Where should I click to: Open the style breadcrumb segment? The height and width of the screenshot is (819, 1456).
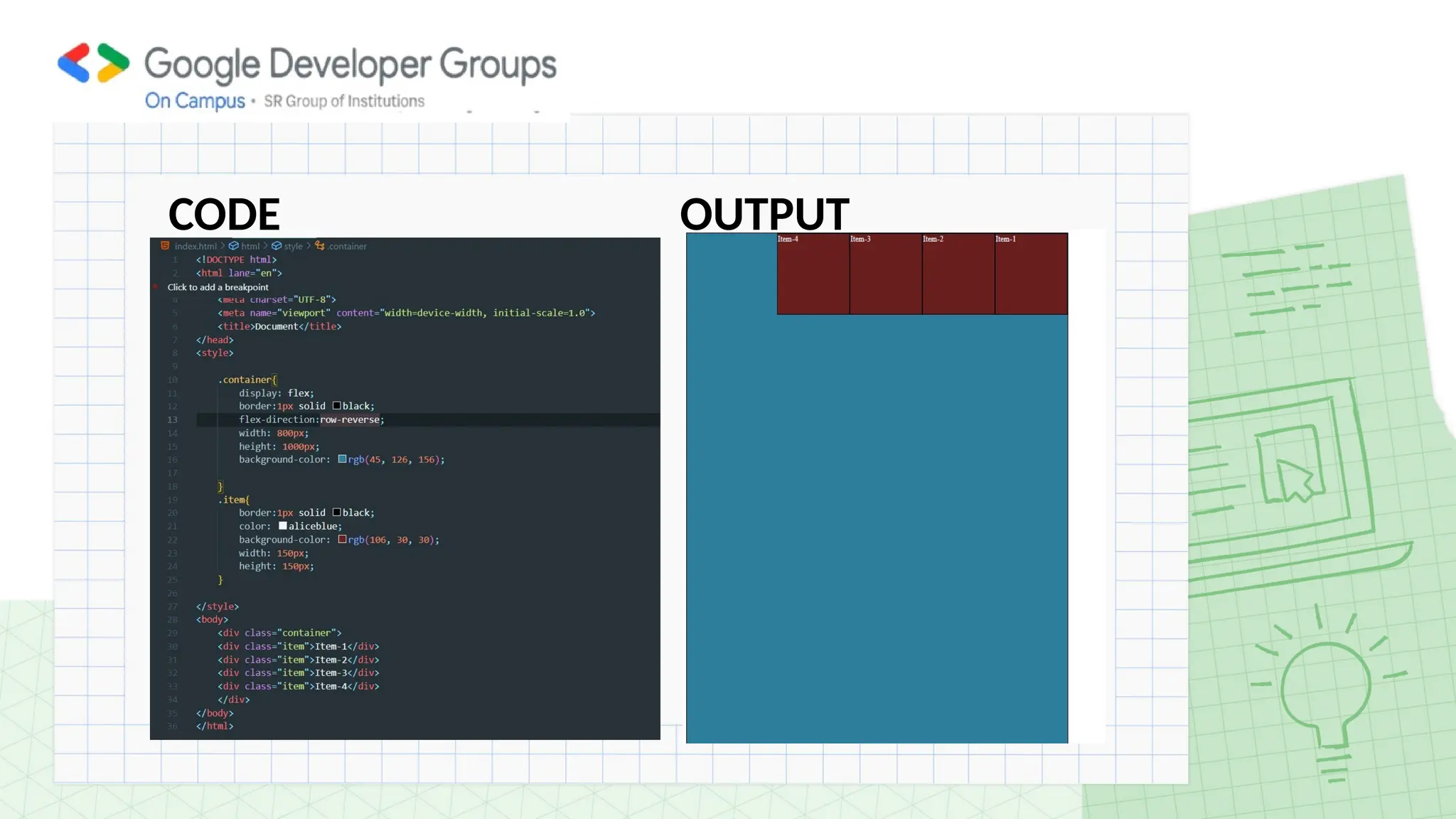tap(293, 247)
